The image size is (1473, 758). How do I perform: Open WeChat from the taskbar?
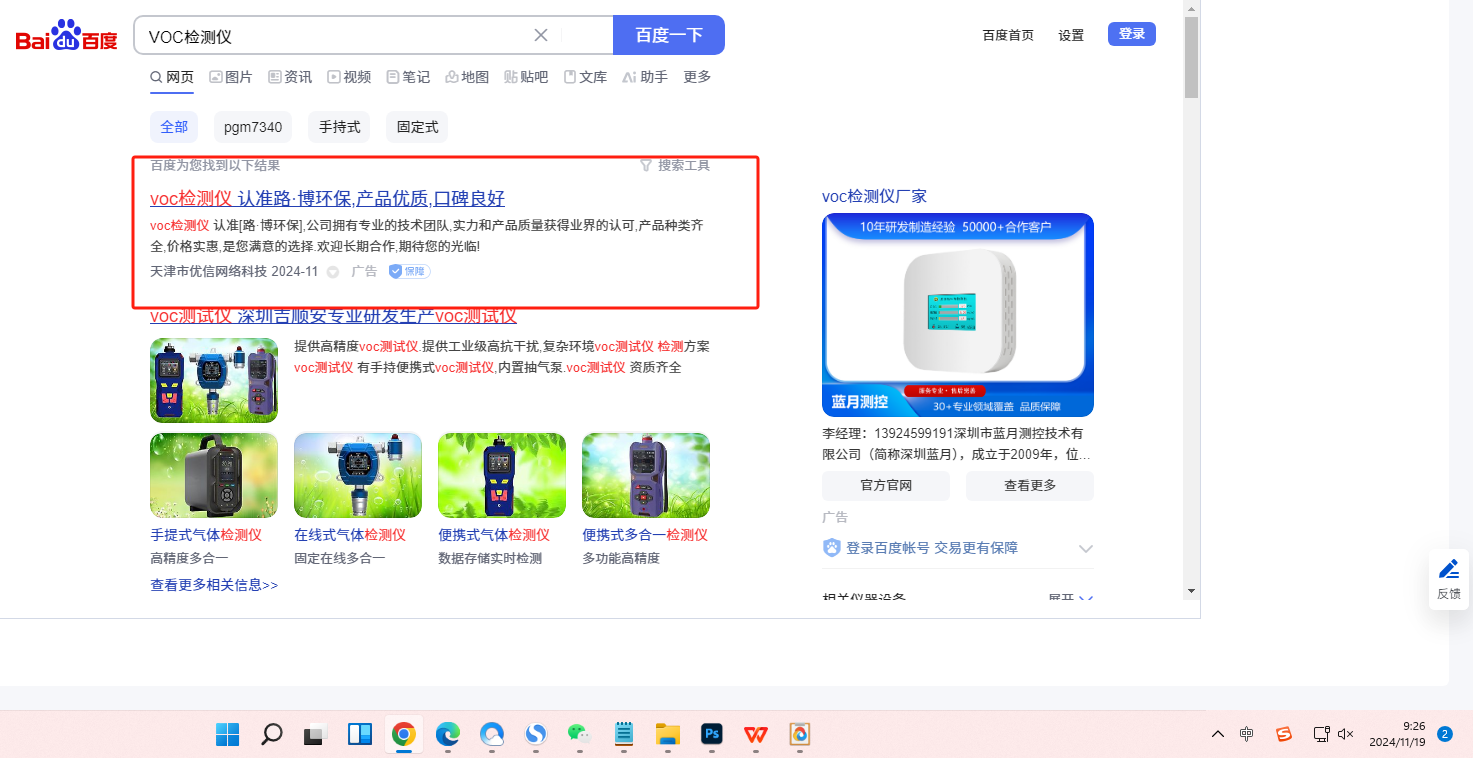point(579,735)
